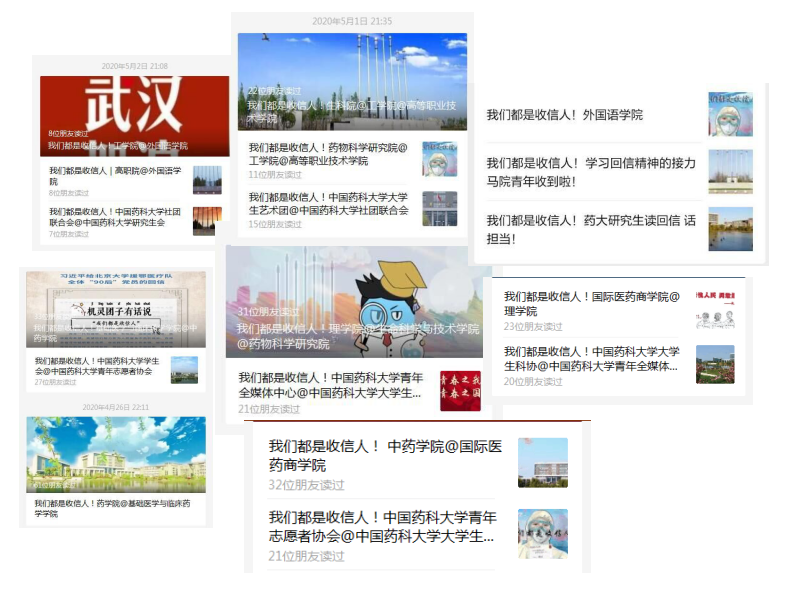Open 中药学院@国际医药商学院 article title
Image resolution: width=787 pixels, height=592 pixels.
[384, 455]
